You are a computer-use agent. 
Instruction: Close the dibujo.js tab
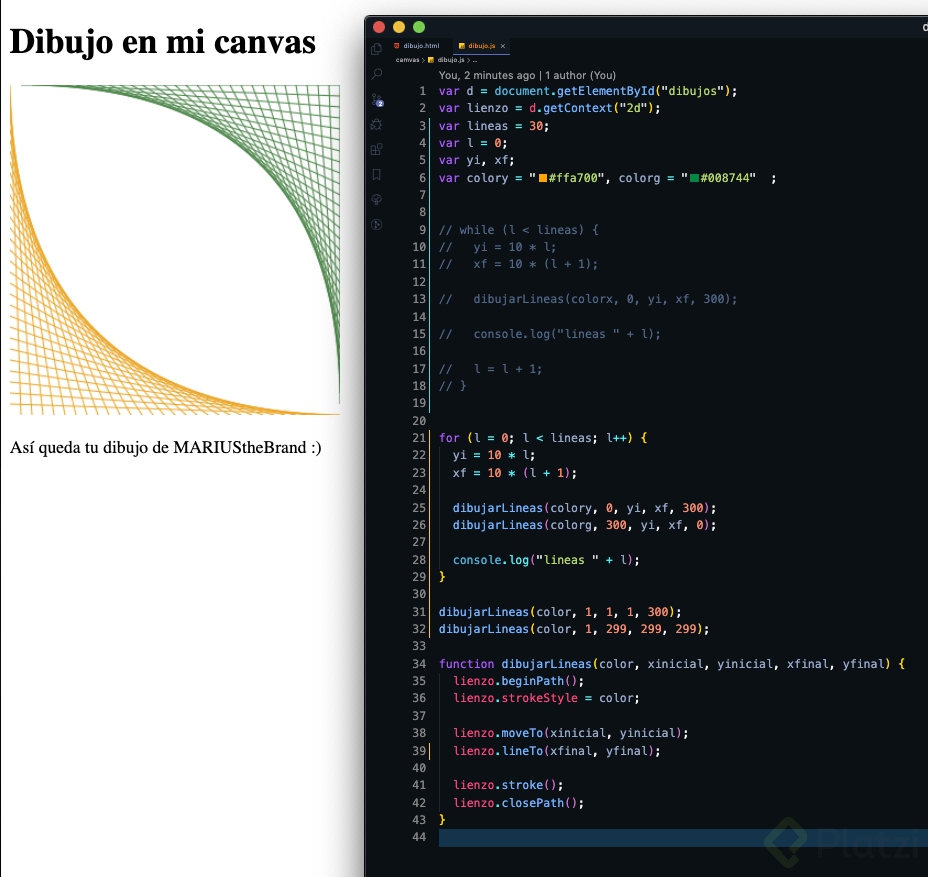coord(503,46)
